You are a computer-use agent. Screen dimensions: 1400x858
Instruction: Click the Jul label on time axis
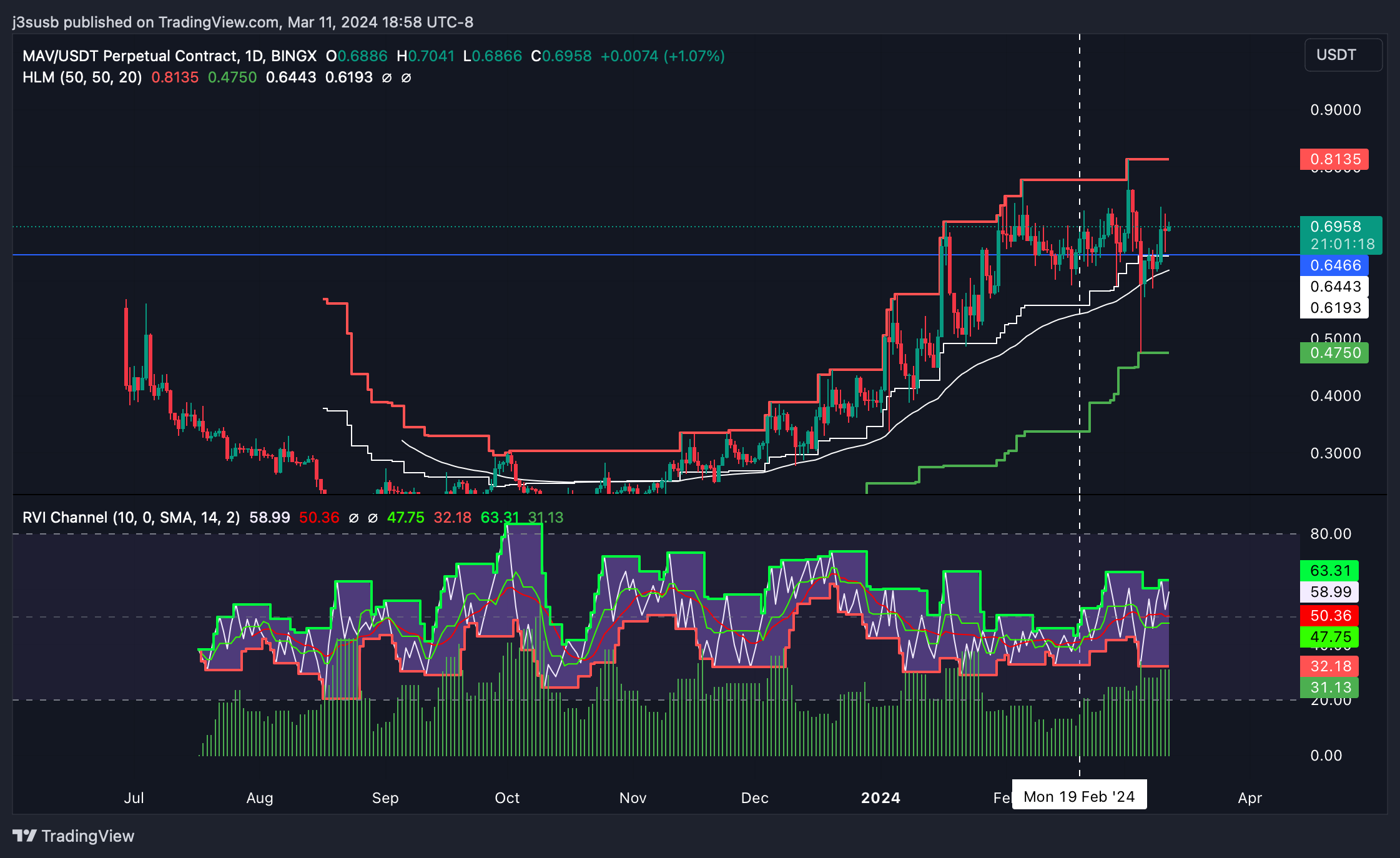click(134, 798)
